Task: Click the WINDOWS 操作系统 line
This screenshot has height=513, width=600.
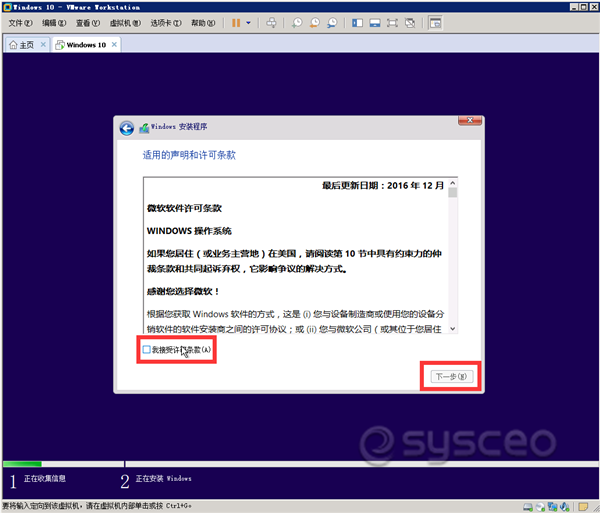Action: click(189, 231)
